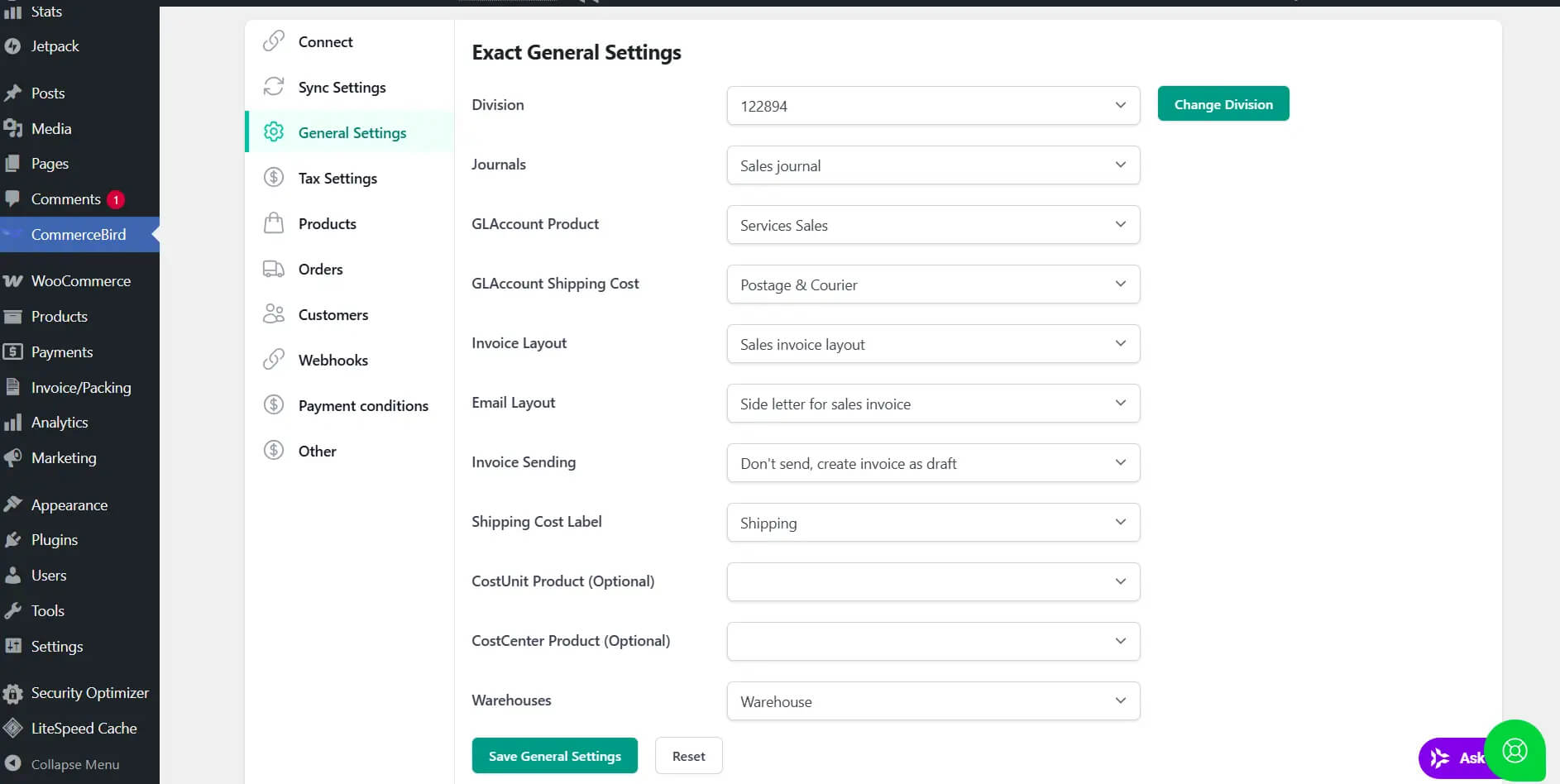The height and width of the screenshot is (784, 1560).
Task: Click the Customers people icon
Action: click(274, 314)
